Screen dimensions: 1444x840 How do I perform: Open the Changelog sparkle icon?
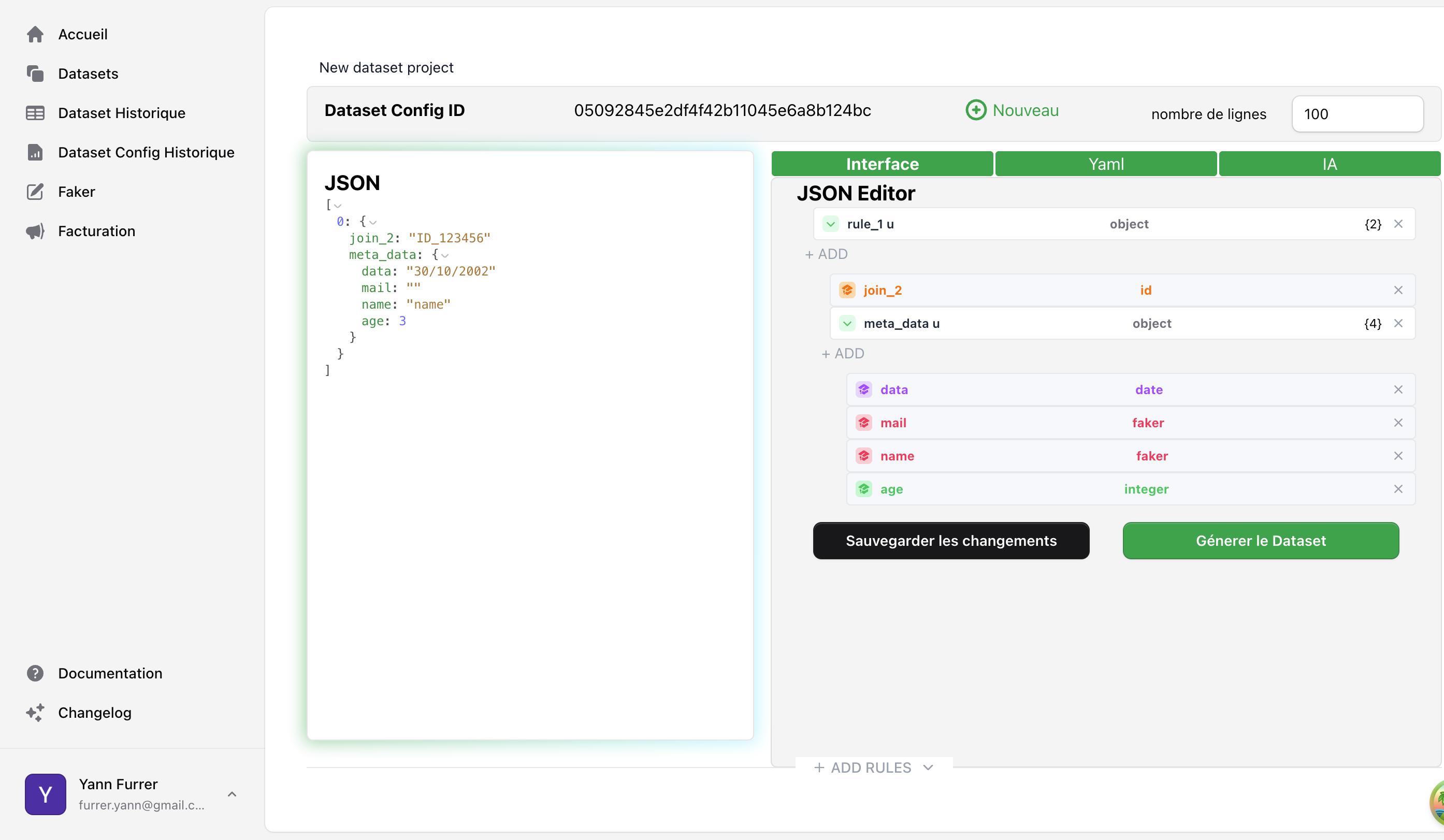pos(35,713)
